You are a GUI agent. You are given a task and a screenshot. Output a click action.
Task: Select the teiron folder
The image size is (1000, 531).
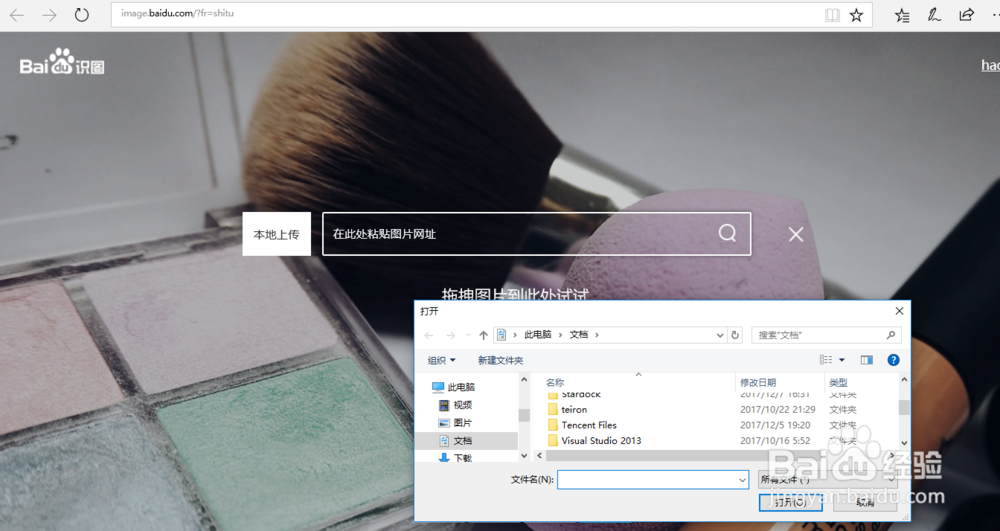pyautogui.click(x=574, y=409)
